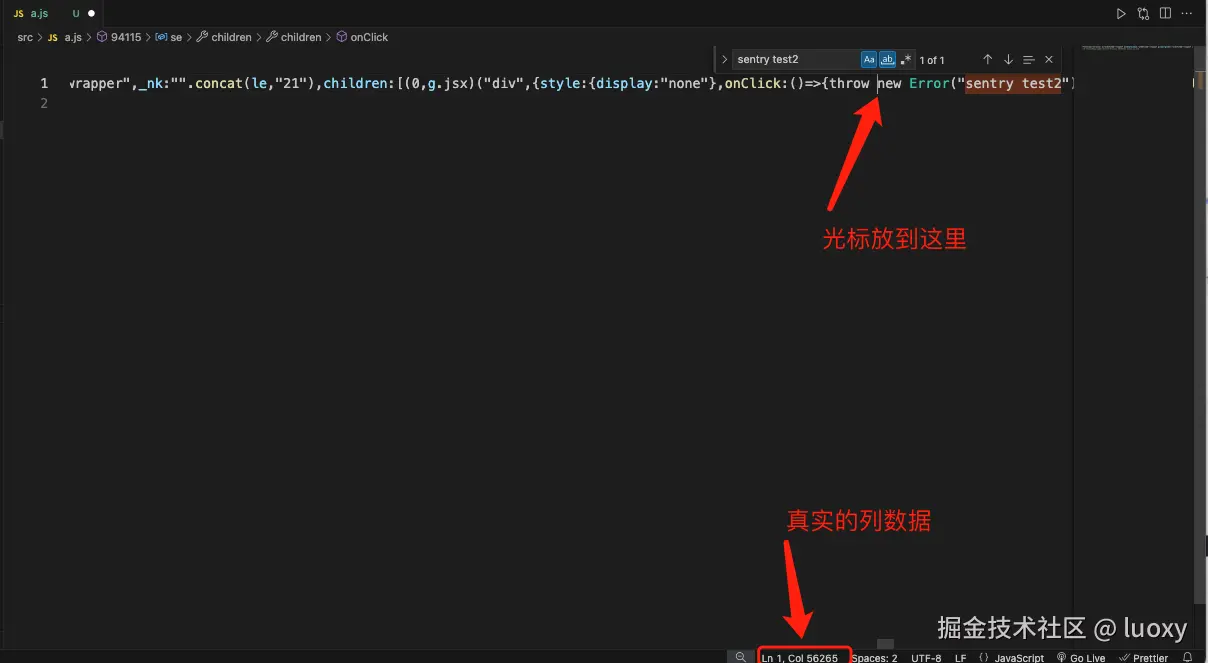Toggle Use Regular Expression in find
This screenshot has height=663, width=1208.
tap(906, 60)
